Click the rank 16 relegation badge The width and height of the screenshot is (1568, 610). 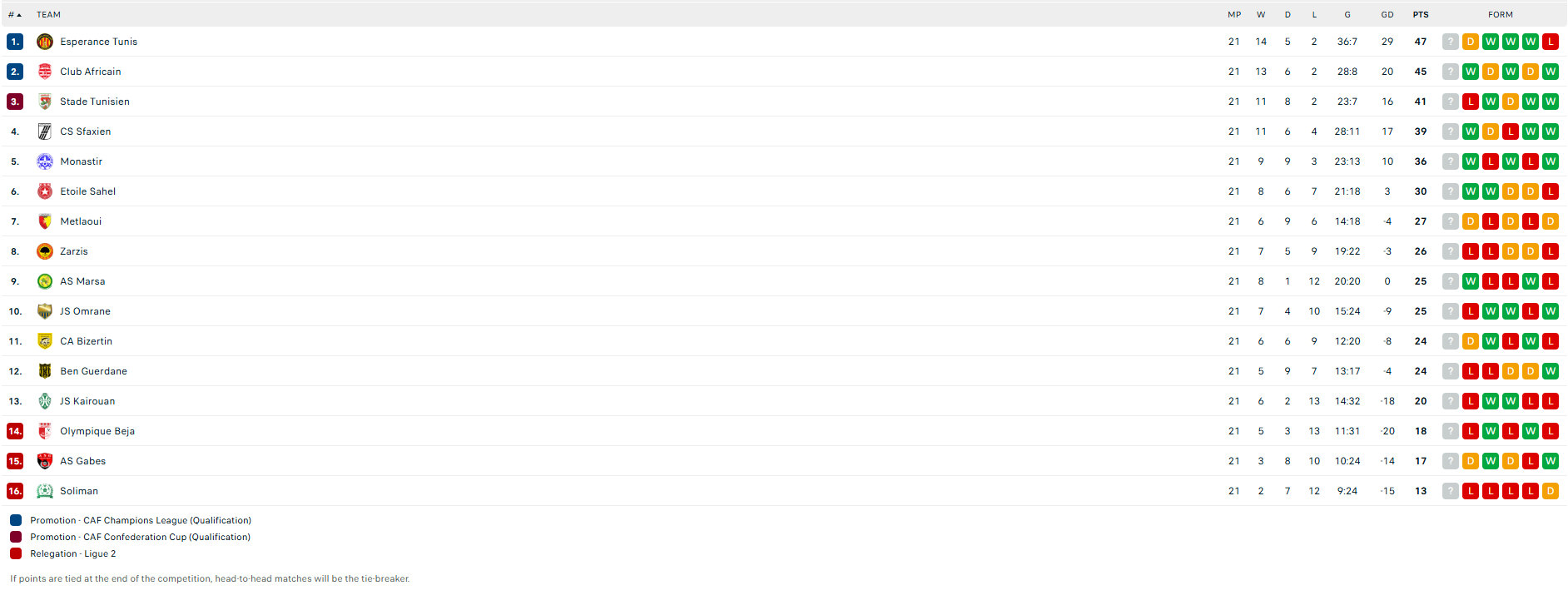tap(15, 491)
